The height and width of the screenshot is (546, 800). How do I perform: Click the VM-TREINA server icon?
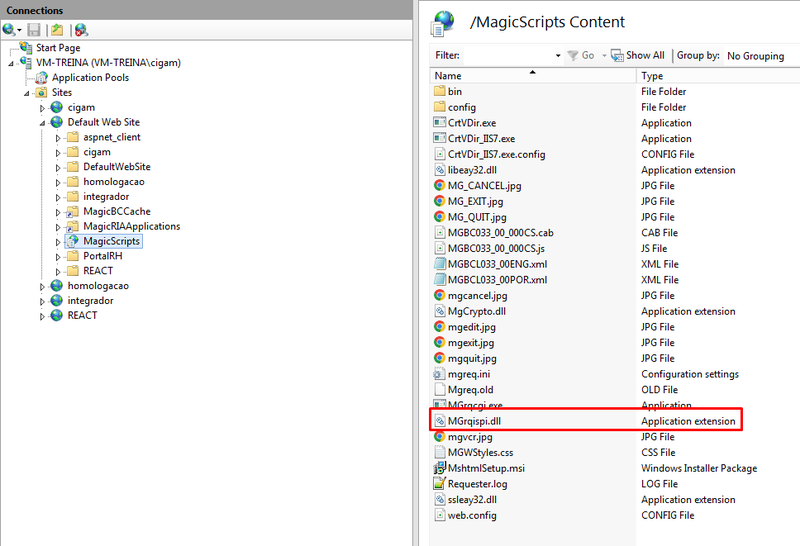[x=26, y=62]
